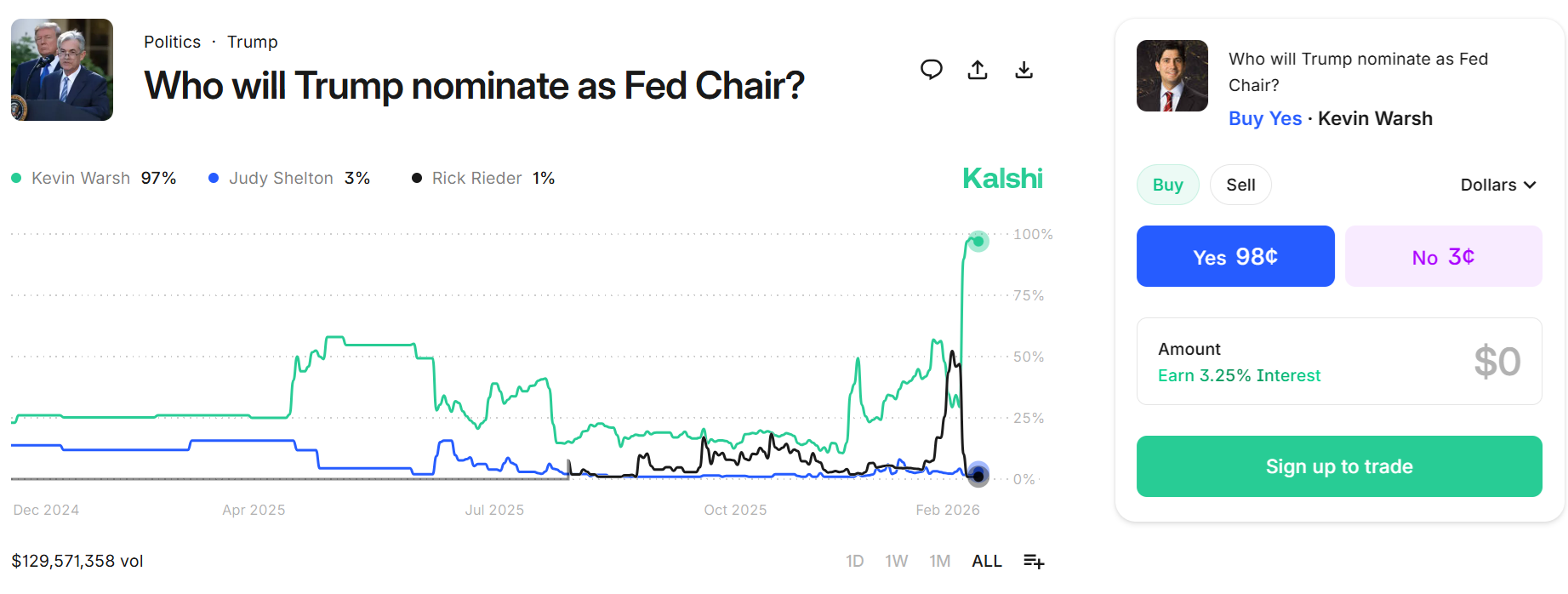
Task: Click the Buy Yes link
Action: (x=1265, y=118)
